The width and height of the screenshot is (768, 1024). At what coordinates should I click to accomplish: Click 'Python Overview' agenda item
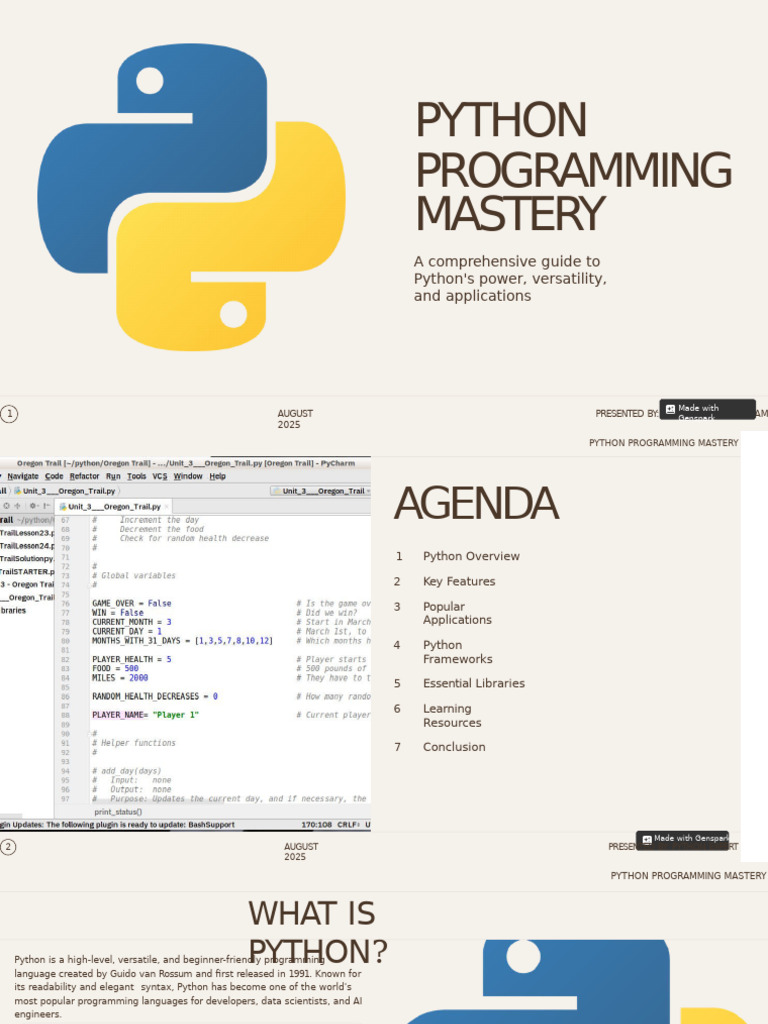coord(471,556)
